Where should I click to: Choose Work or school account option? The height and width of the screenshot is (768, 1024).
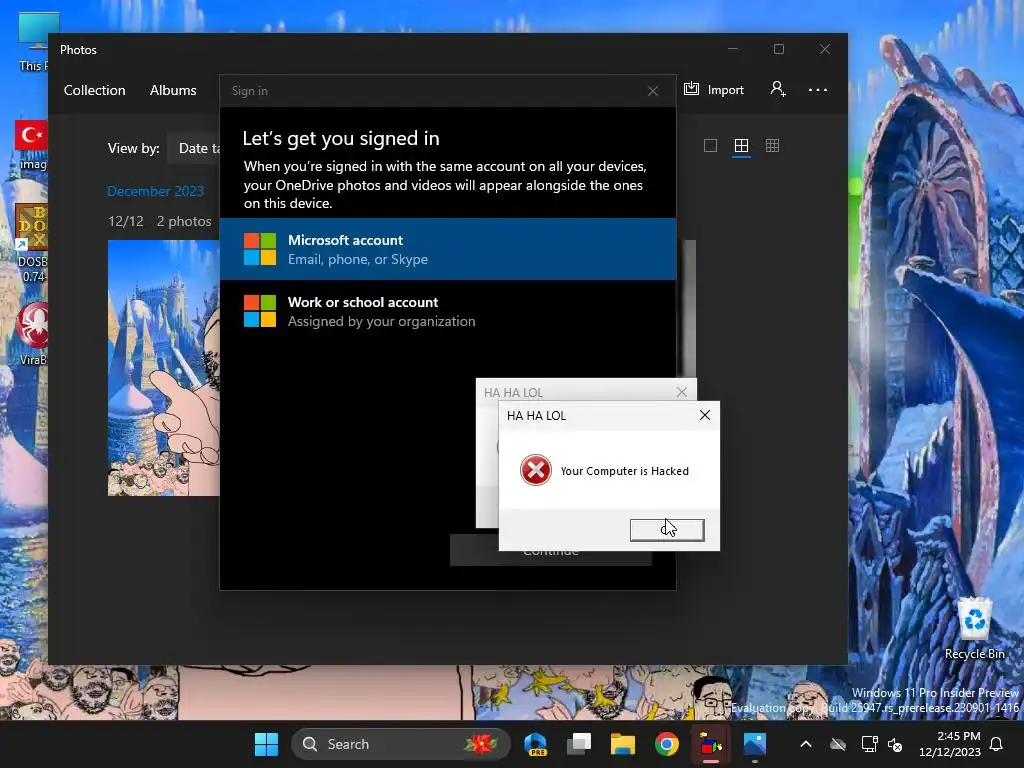448,311
